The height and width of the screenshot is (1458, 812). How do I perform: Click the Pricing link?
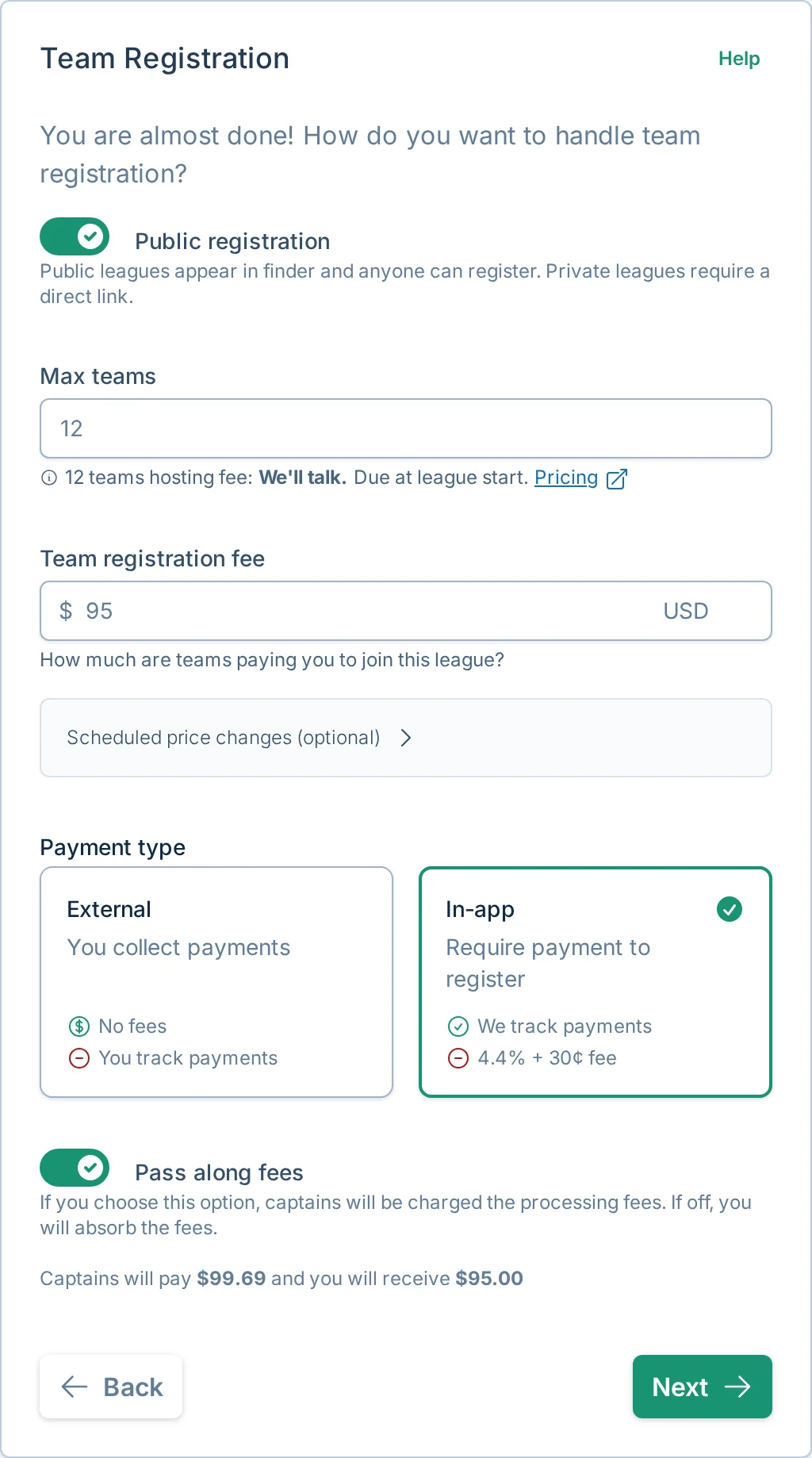pos(565,478)
